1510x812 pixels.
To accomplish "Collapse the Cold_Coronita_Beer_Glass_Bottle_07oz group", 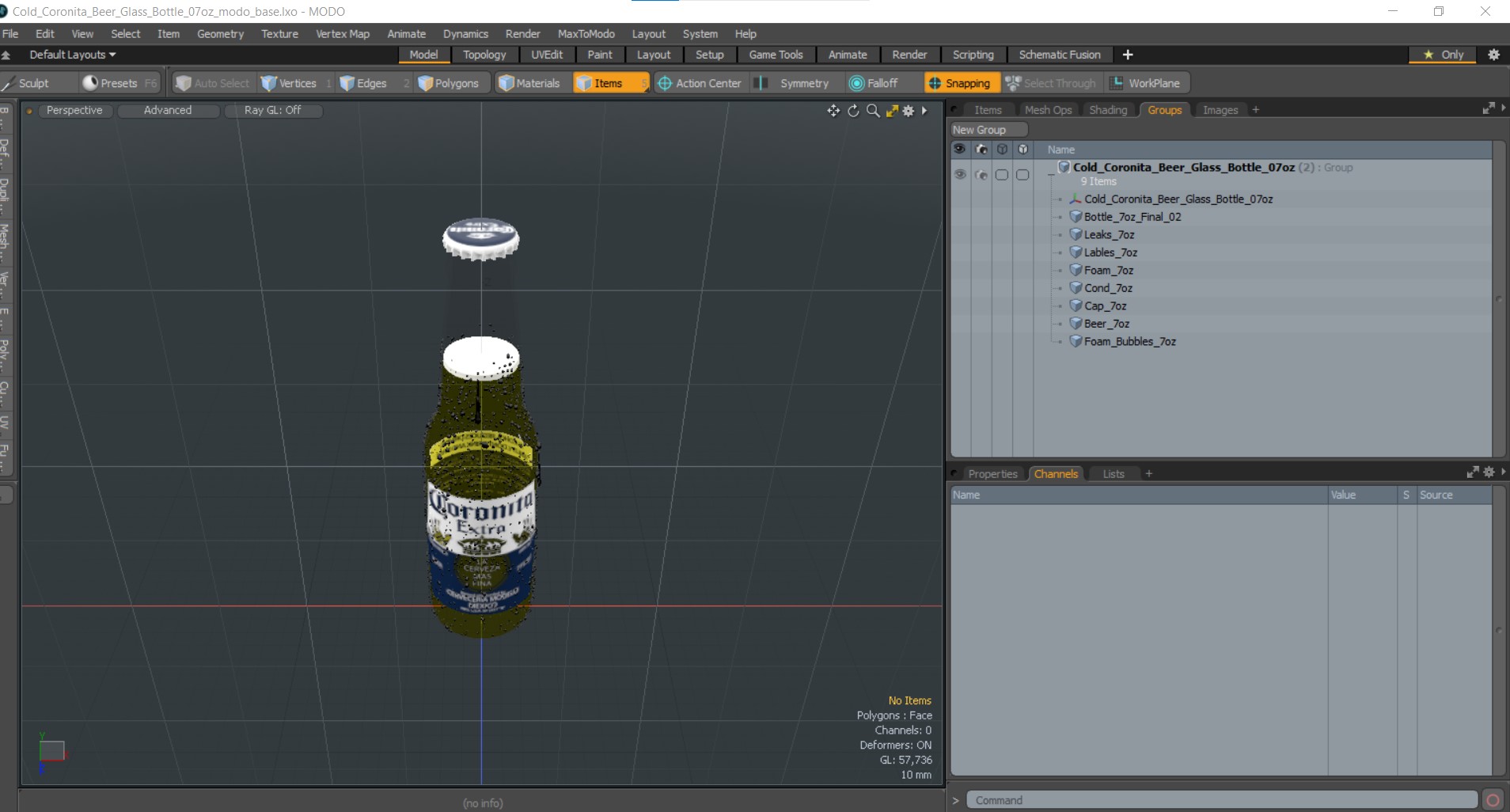I will 1051,173.
